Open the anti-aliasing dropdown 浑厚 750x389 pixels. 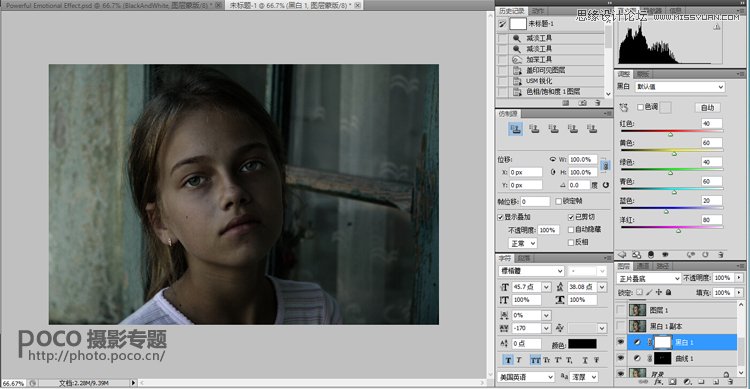(584, 377)
